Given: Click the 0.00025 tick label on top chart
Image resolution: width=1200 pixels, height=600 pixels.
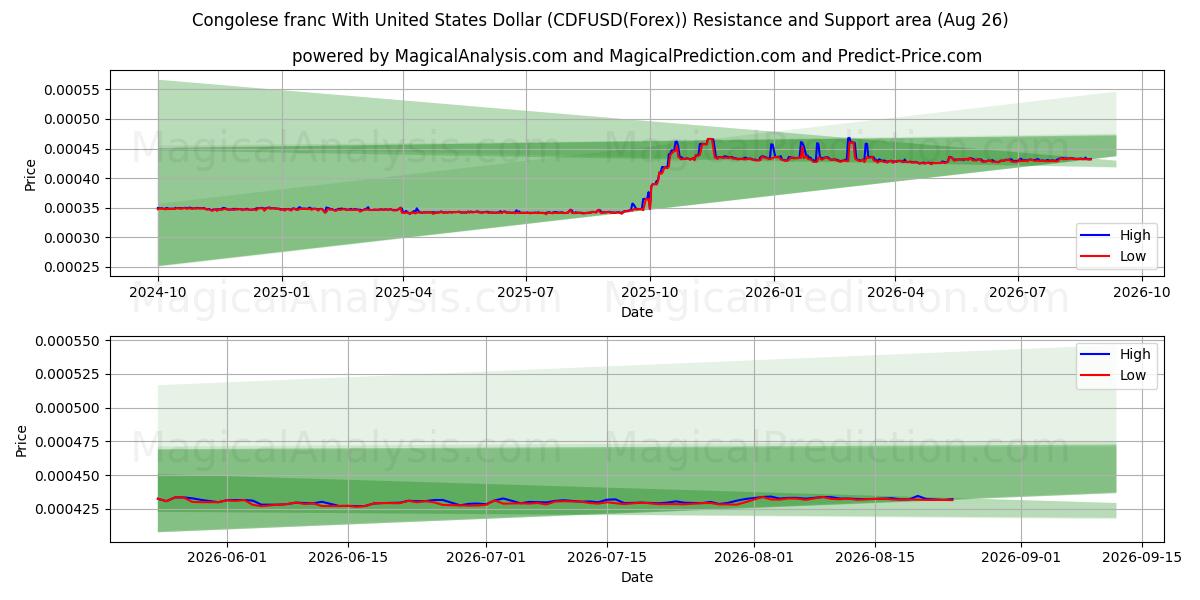Looking at the screenshot, I should pyautogui.click(x=72, y=267).
